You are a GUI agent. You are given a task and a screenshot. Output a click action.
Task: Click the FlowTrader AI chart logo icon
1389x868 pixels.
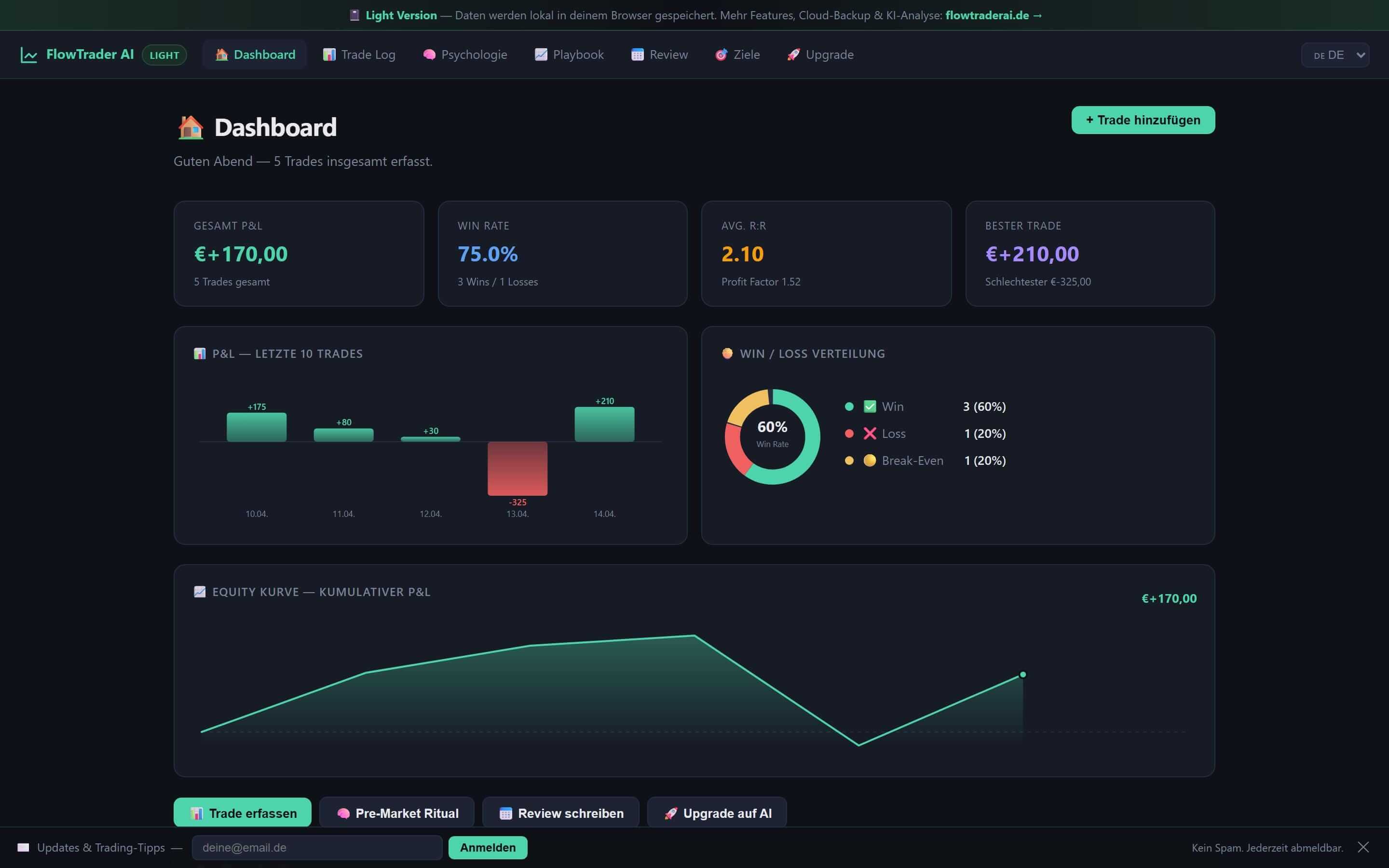coord(29,55)
